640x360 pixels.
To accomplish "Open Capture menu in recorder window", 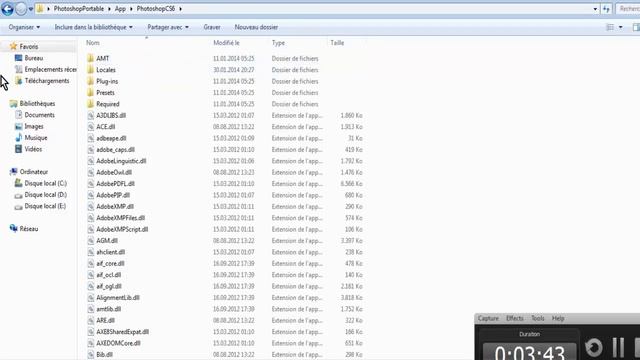I will point(488,318).
